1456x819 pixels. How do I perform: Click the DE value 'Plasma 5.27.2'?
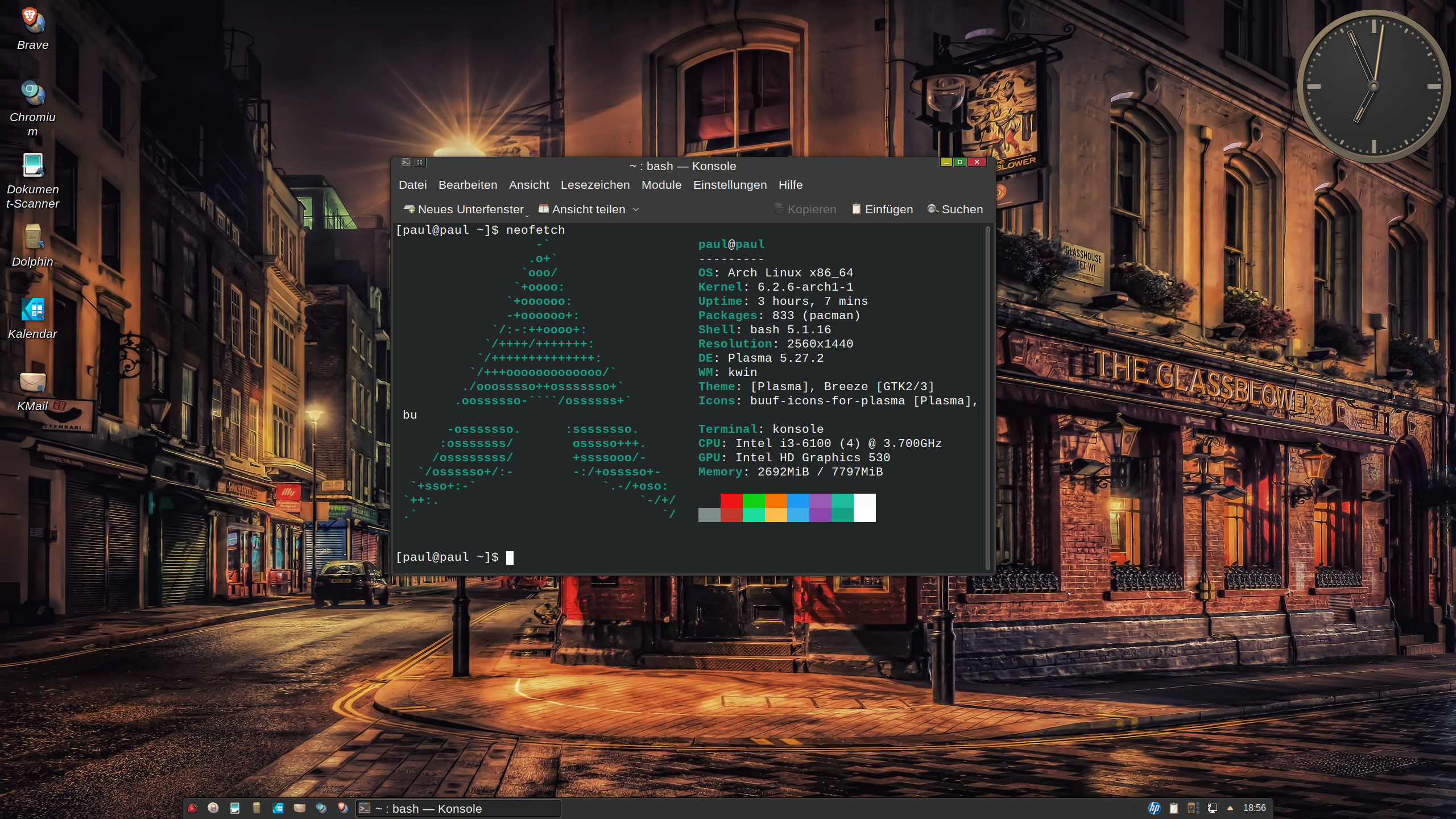coord(776,358)
